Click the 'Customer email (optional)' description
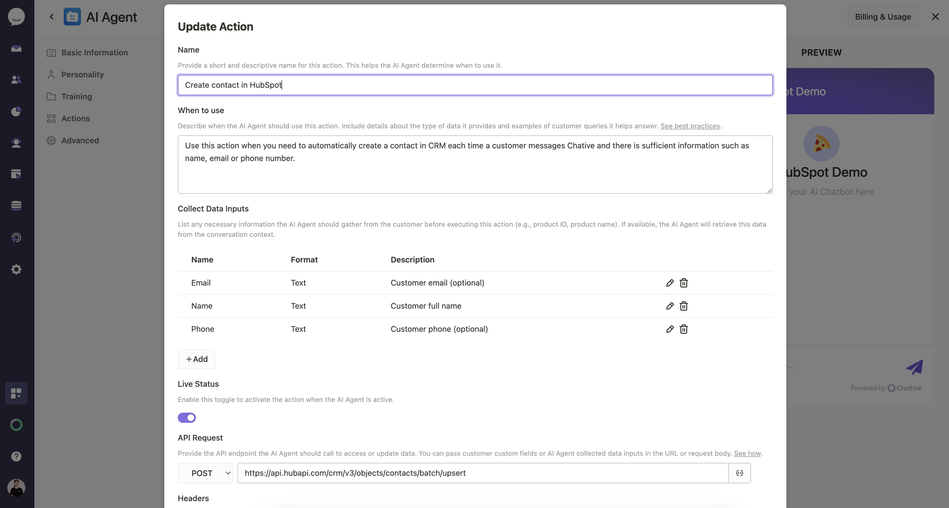949x508 pixels. click(x=438, y=283)
